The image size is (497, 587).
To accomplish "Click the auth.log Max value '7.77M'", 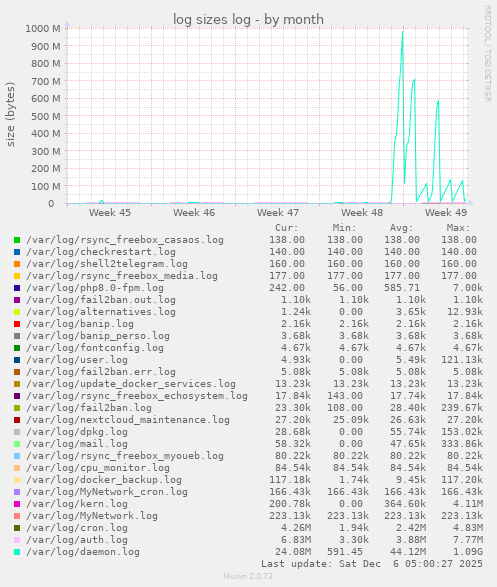I will coord(468,540).
